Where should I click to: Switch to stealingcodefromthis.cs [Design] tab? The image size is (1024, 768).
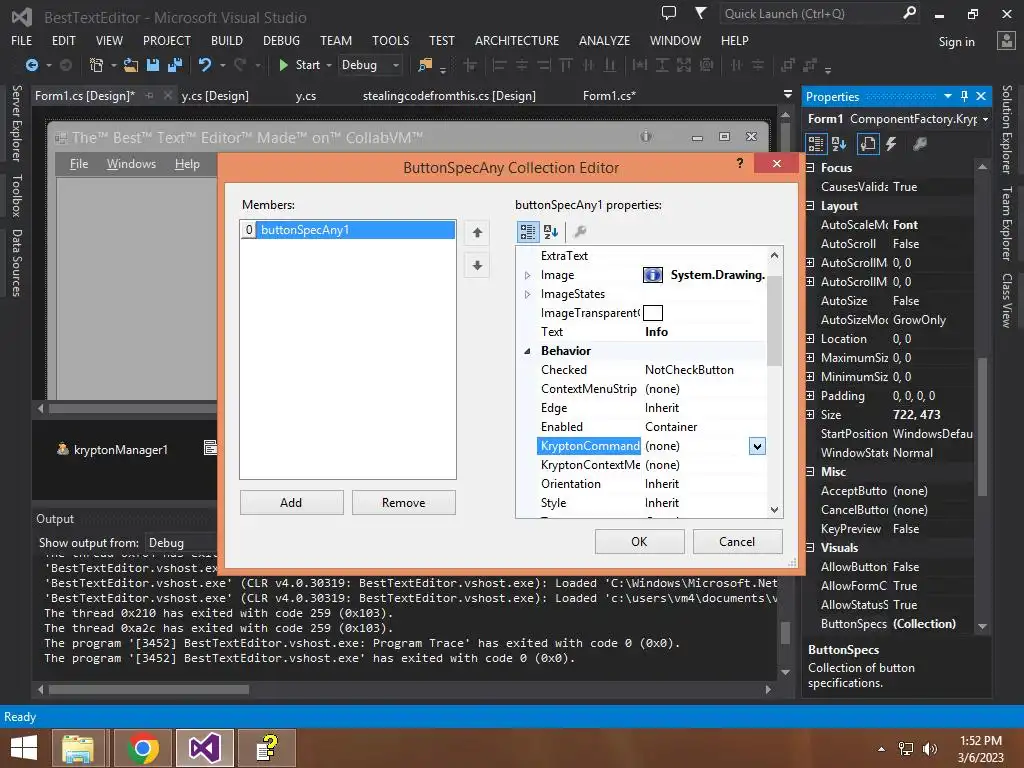449,96
